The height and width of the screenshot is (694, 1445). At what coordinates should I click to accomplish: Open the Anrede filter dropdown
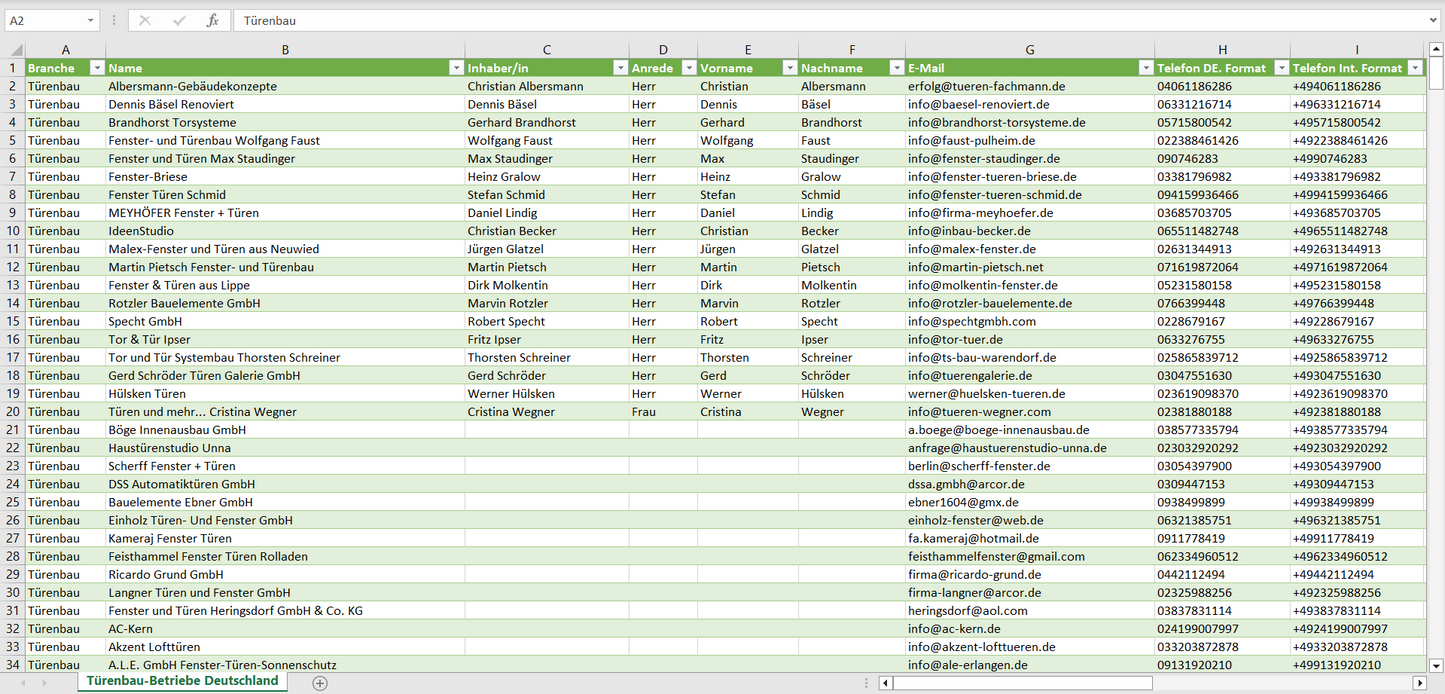pos(688,68)
